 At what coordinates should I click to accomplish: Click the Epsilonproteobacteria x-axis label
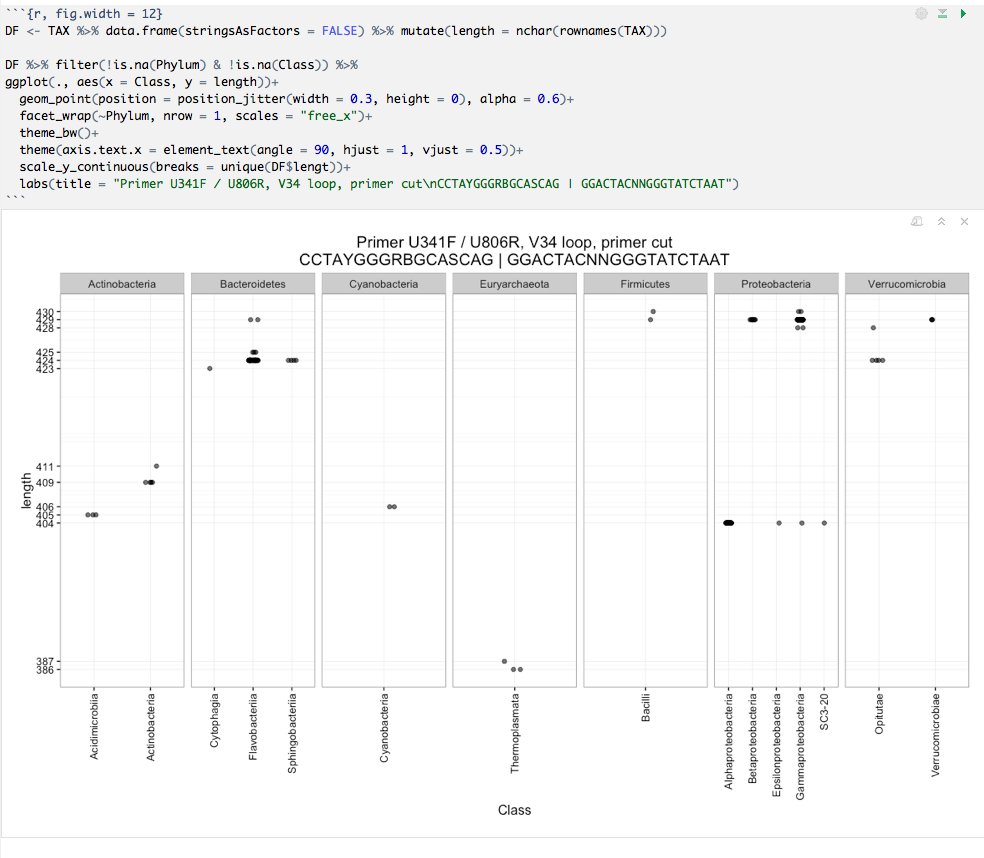(x=776, y=745)
